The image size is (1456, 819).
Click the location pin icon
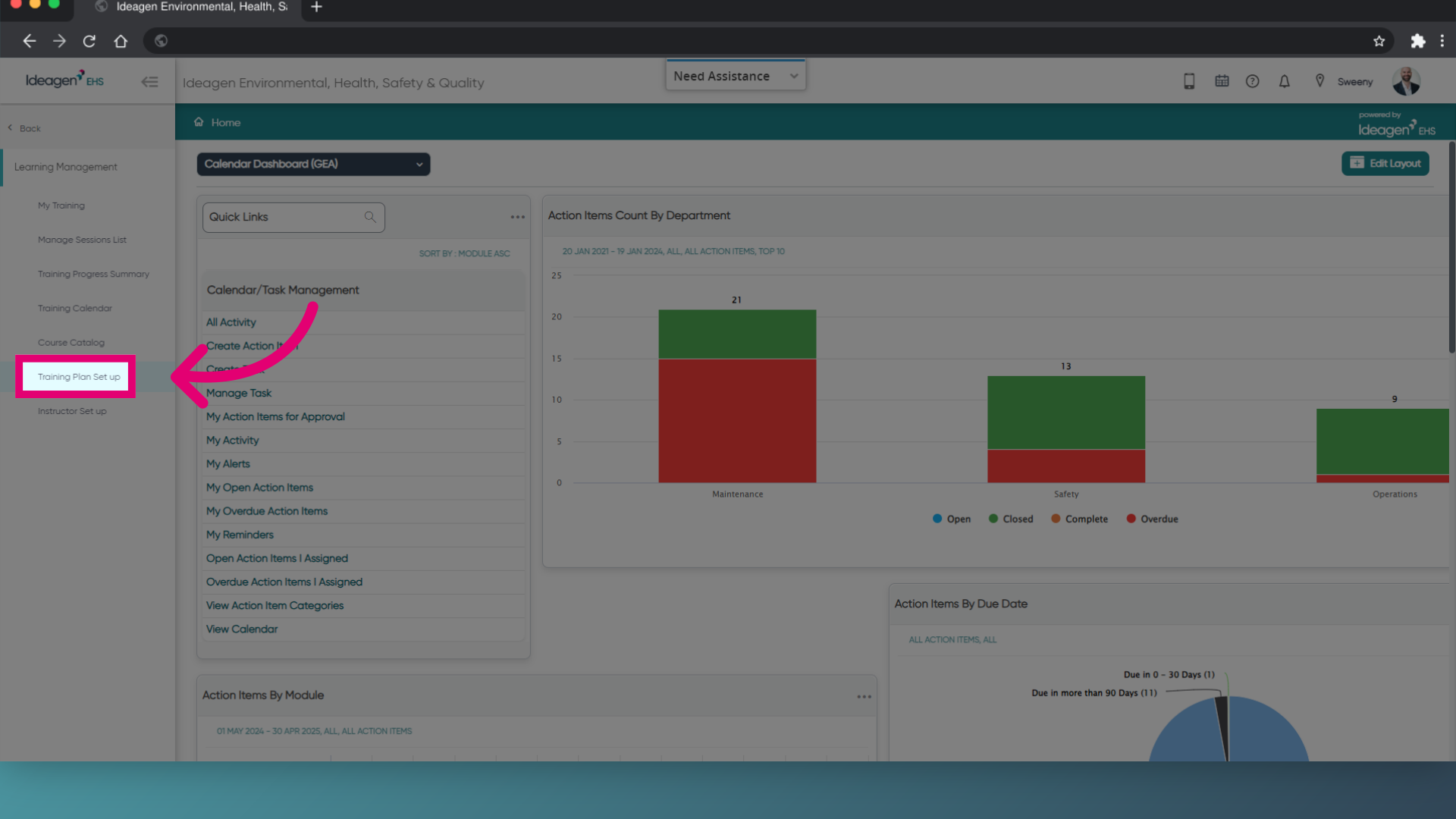pyautogui.click(x=1319, y=80)
